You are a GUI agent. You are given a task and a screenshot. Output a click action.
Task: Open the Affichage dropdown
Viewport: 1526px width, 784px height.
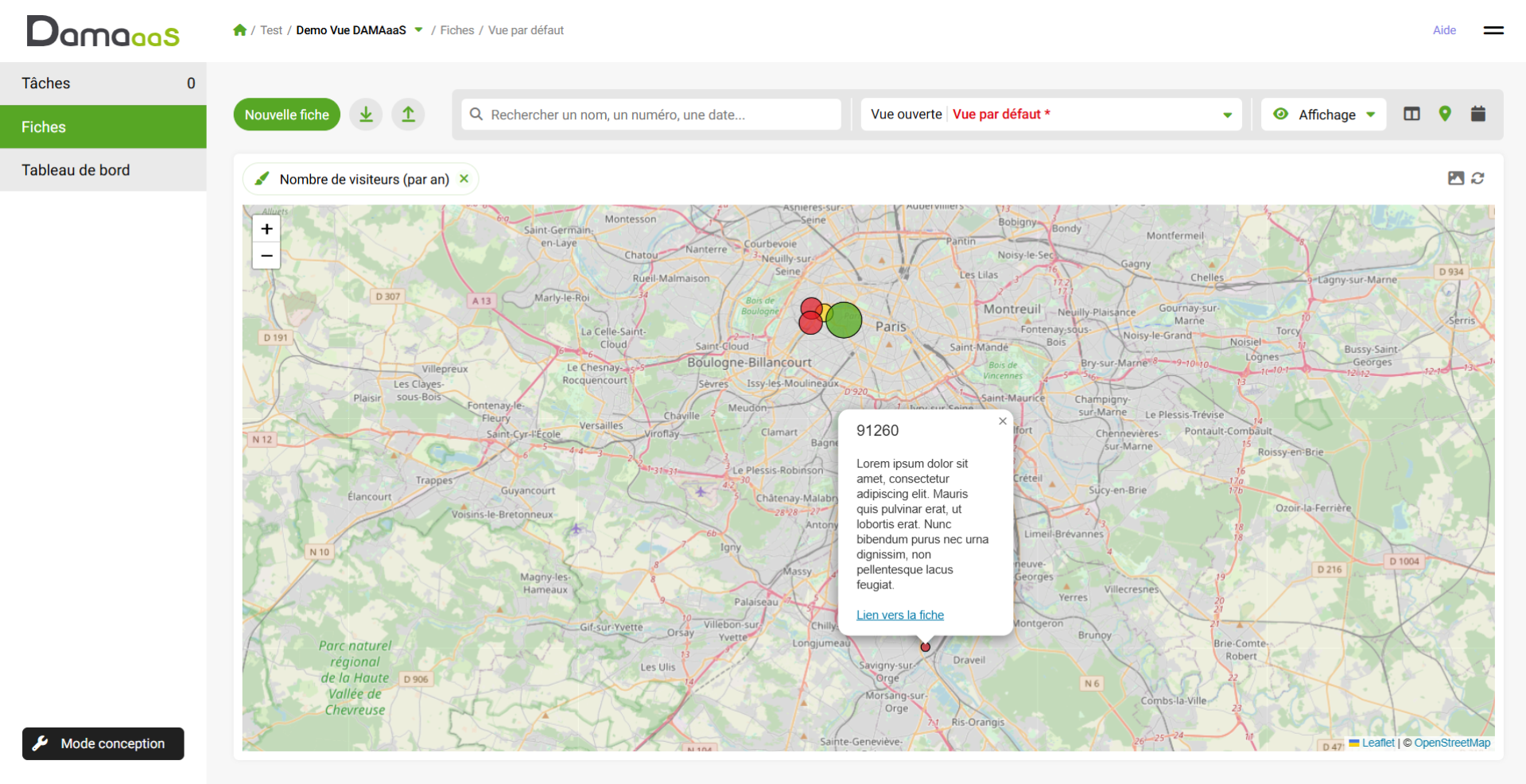click(x=1324, y=114)
